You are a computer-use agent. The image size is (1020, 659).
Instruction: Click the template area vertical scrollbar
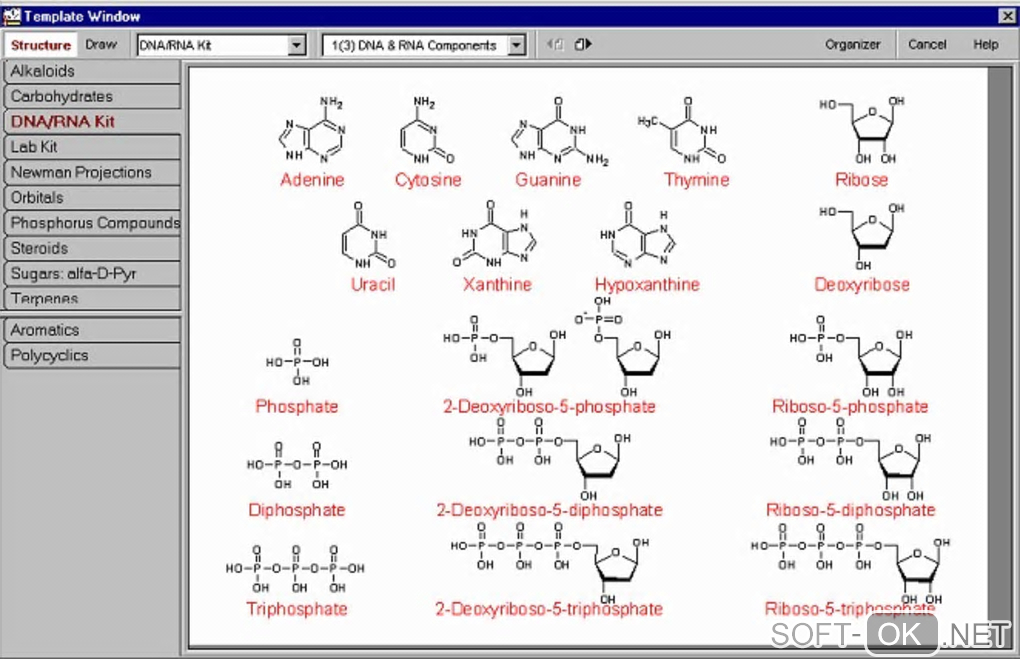coord(1000,356)
